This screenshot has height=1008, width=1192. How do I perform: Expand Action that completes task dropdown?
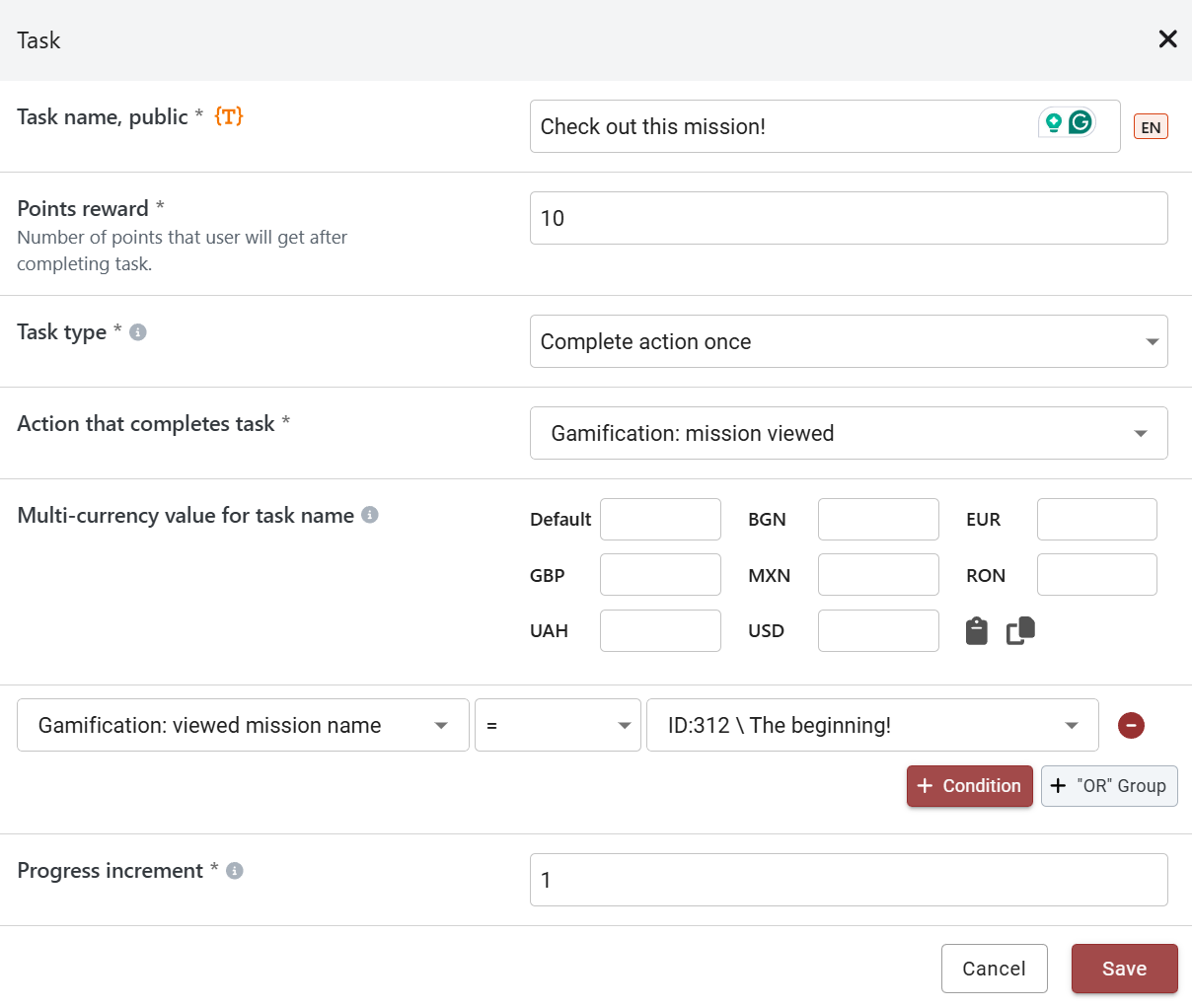point(848,433)
